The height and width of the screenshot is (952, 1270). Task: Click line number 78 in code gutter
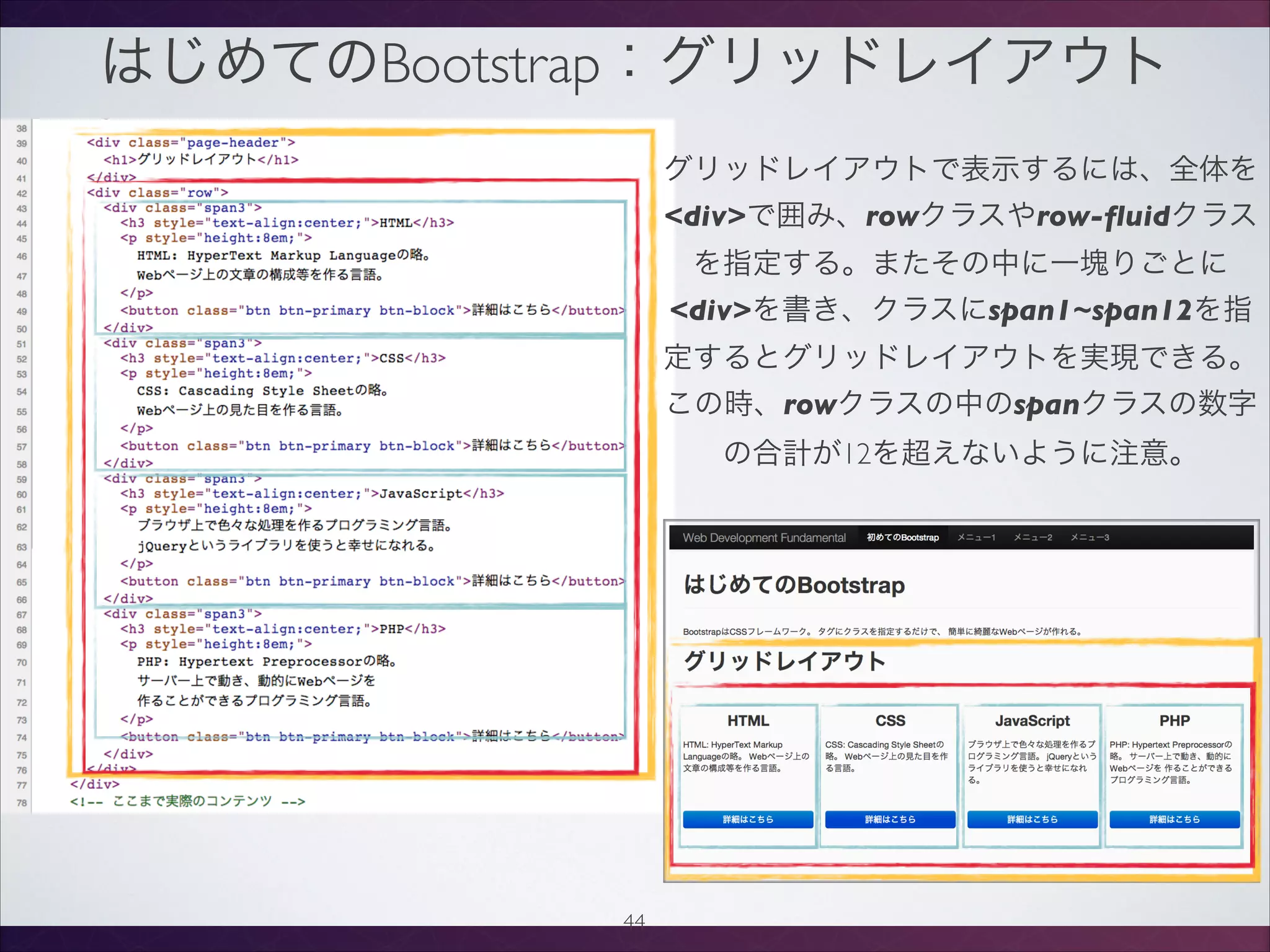pos(22,803)
